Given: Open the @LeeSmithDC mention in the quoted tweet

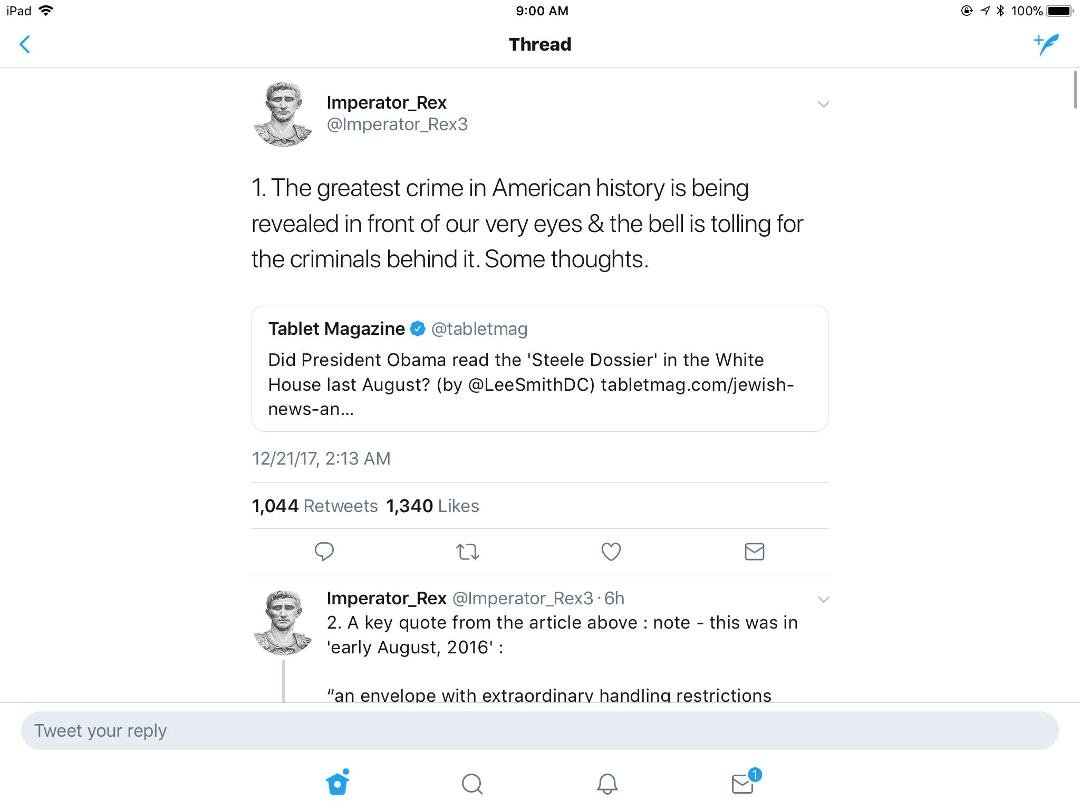Looking at the screenshot, I should click(x=531, y=384).
